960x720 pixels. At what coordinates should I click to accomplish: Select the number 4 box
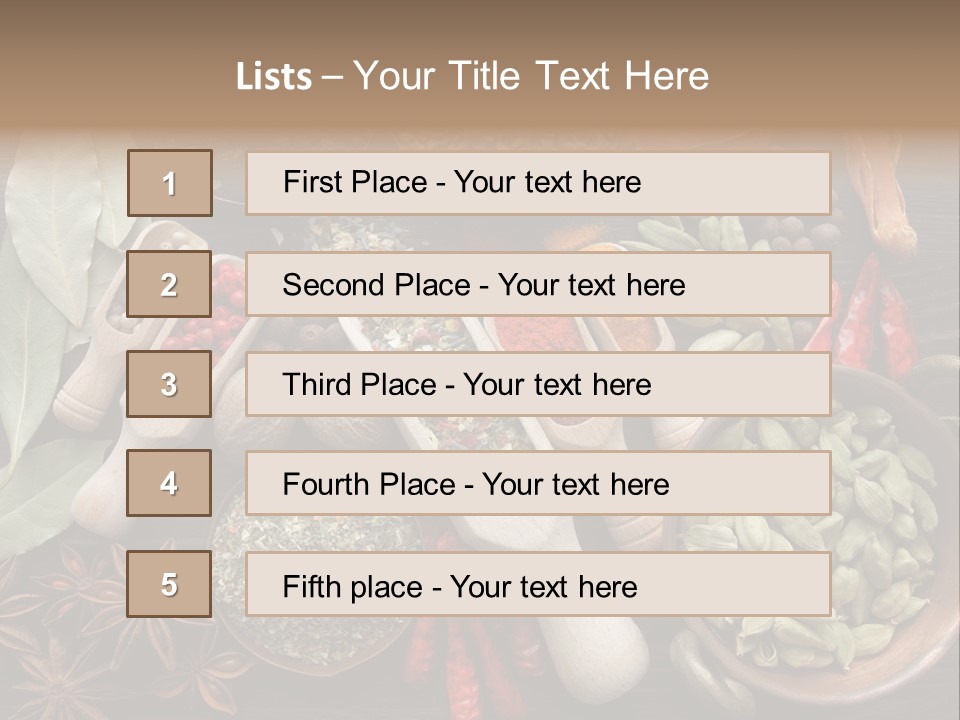click(x=169, y=483)
